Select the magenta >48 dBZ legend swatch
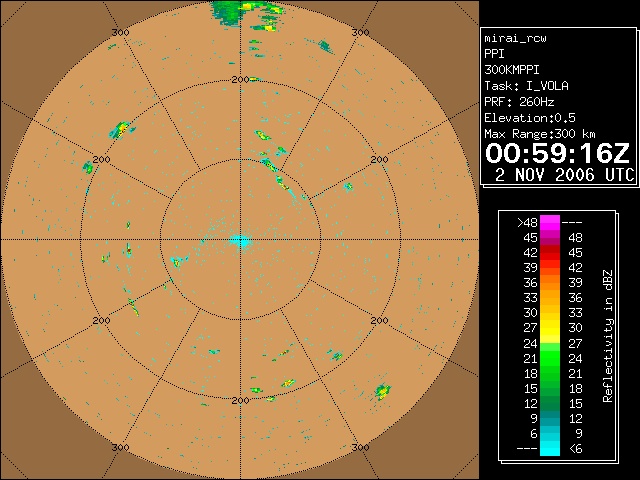 coord(550,222)
